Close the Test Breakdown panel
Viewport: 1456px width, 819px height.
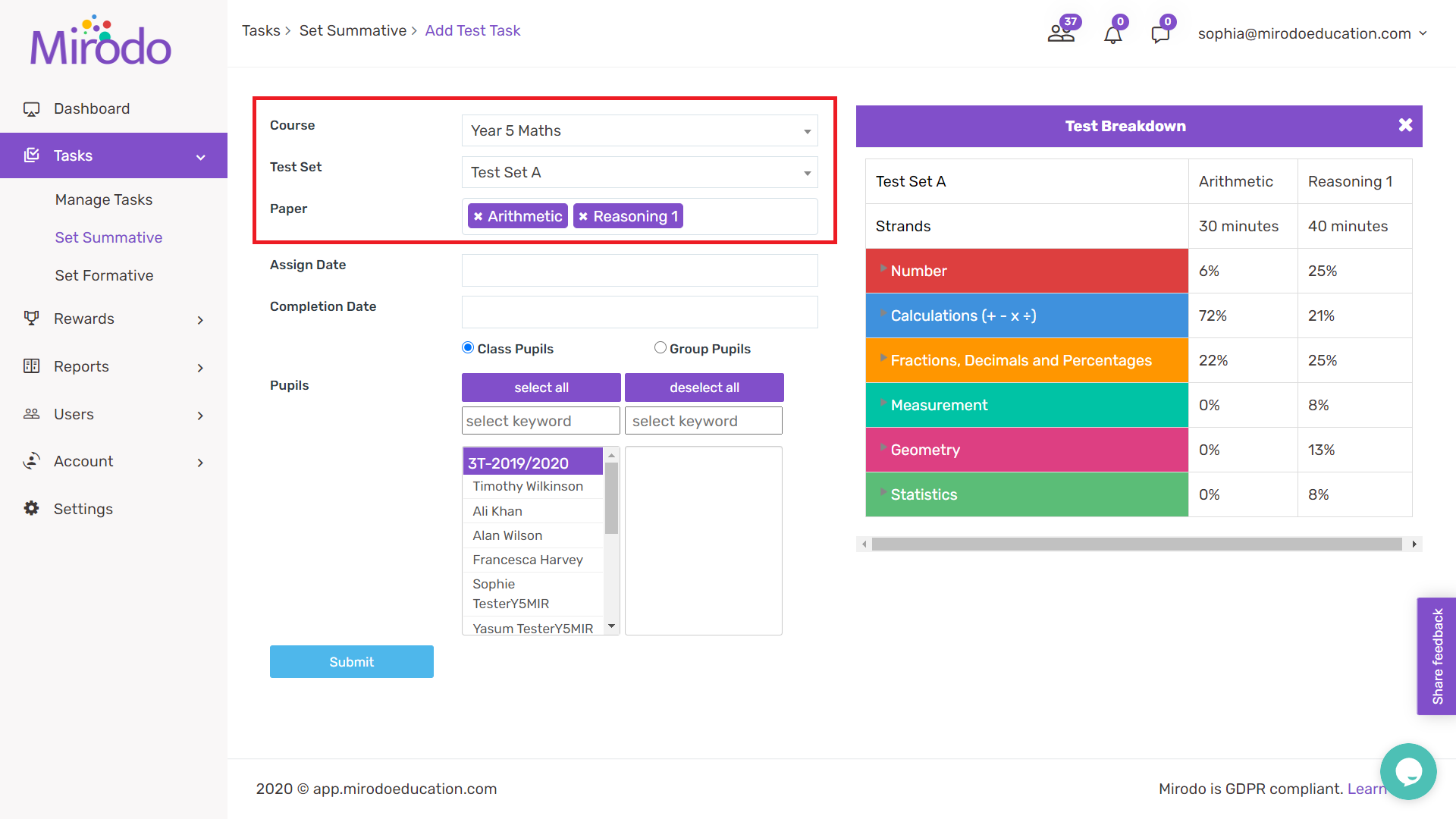pos(1405,125)
